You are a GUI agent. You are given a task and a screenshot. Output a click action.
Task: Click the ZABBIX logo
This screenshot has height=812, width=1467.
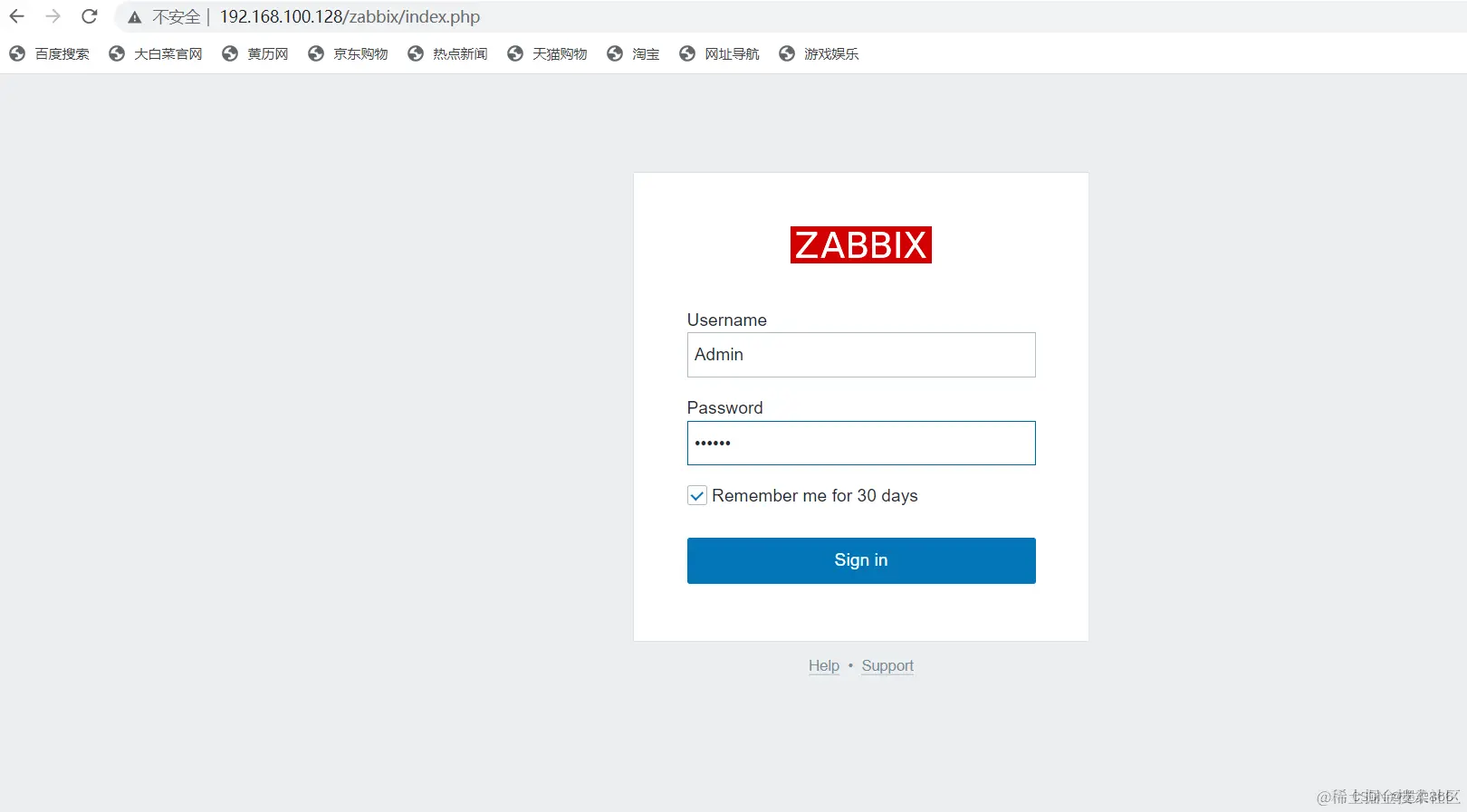click(x=861, y=245)
